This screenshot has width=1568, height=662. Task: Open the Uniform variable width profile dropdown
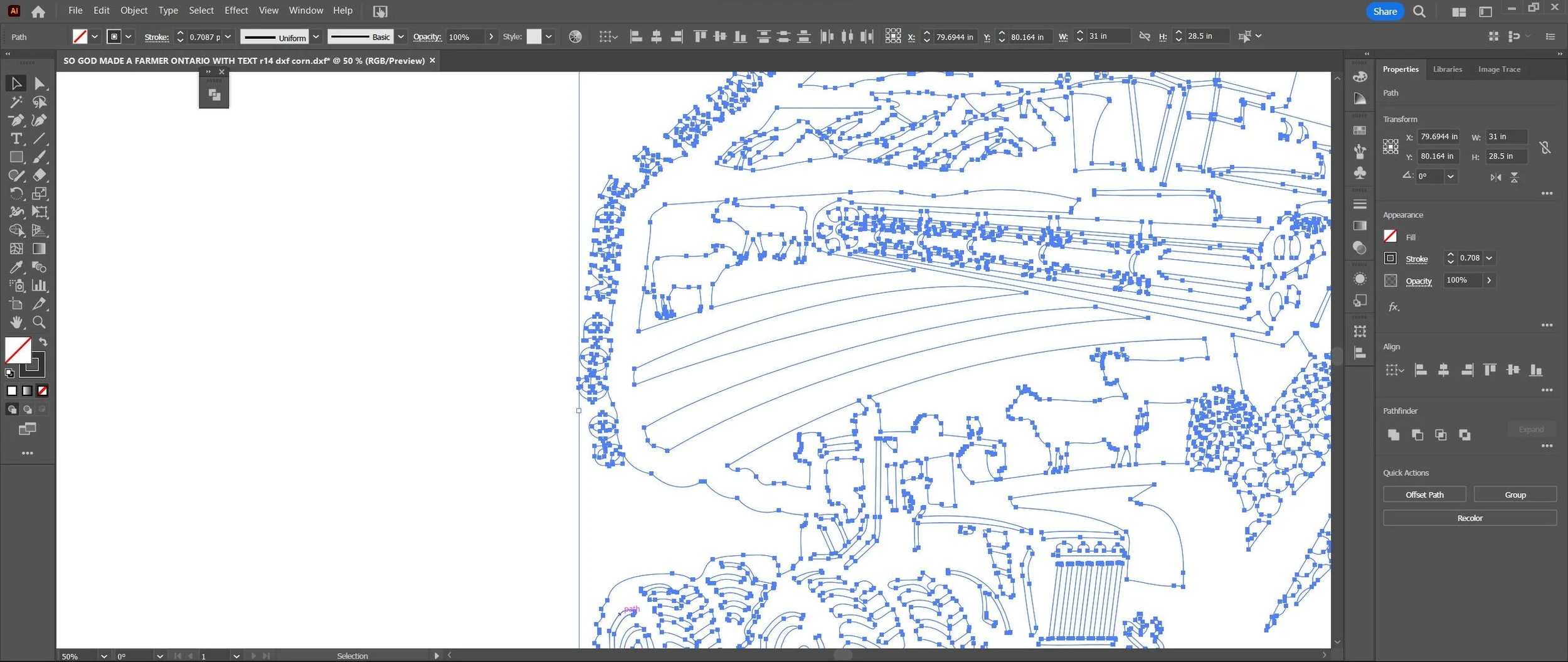(x=316, y=36)
